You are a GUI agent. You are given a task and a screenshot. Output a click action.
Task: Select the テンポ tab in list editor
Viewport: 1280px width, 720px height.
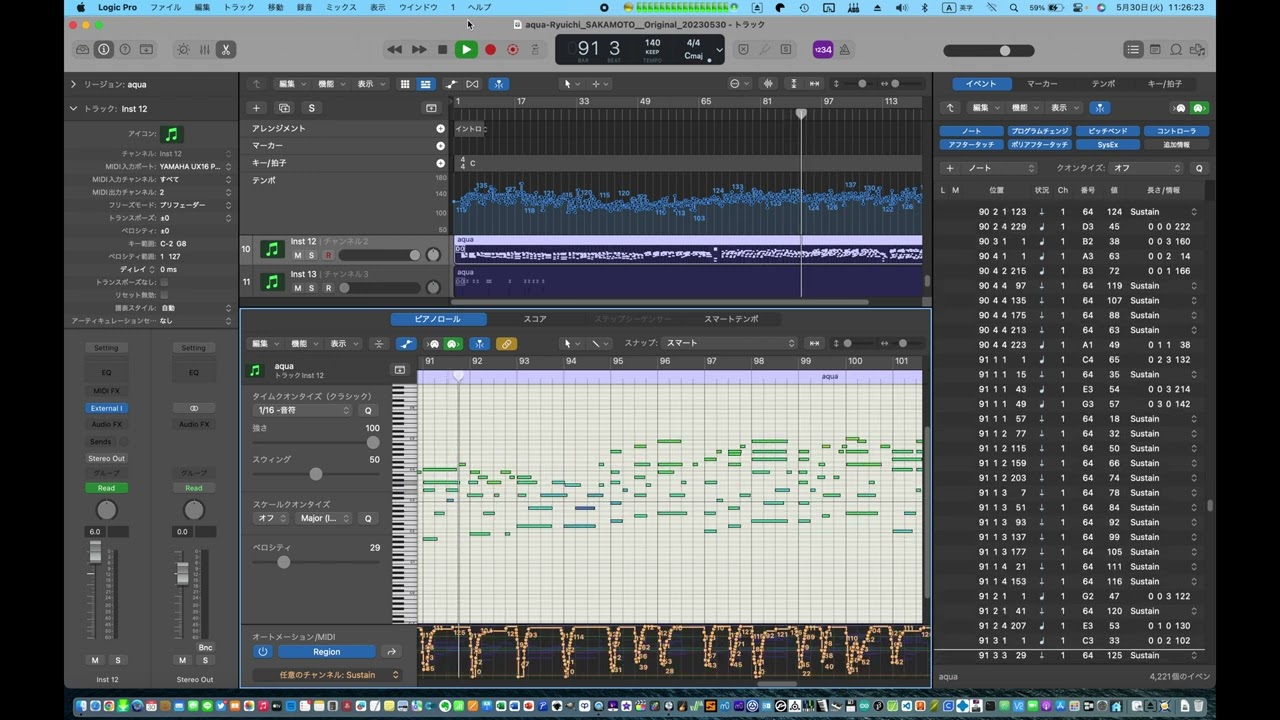click(1103, 84)
